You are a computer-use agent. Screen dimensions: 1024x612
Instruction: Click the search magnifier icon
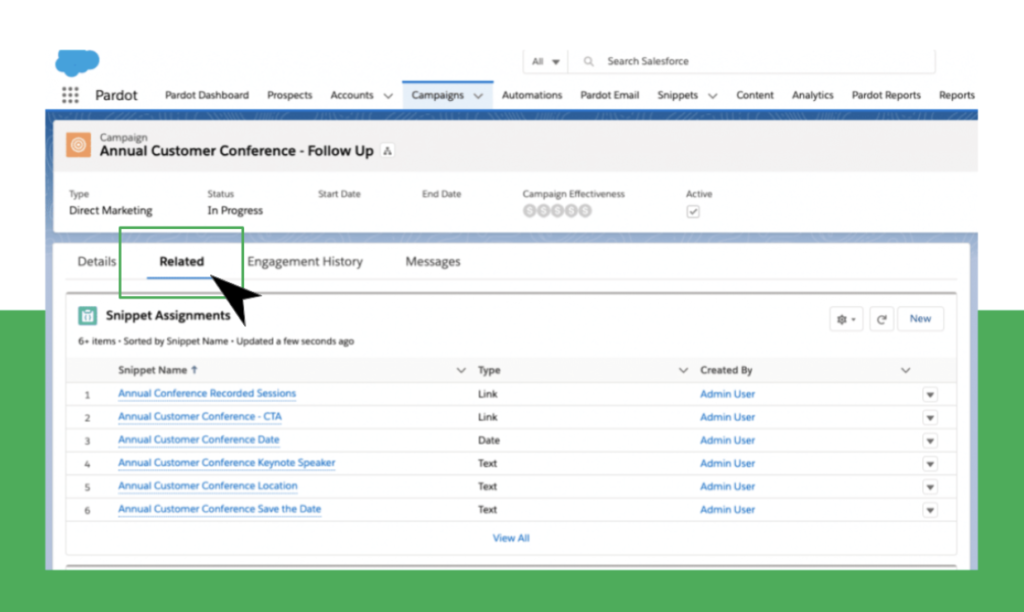588,61
